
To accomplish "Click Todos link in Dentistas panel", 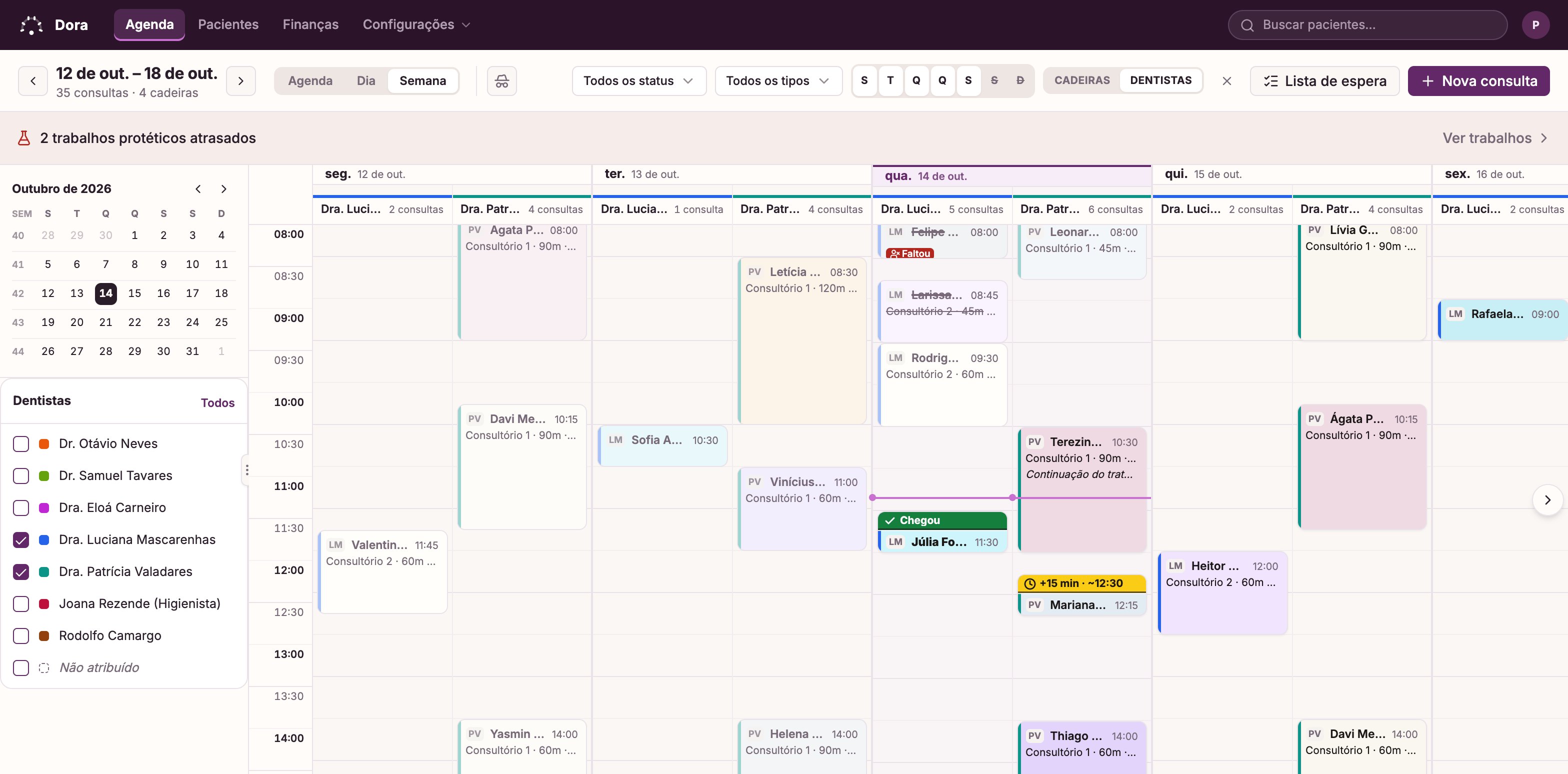I will 217,403.
